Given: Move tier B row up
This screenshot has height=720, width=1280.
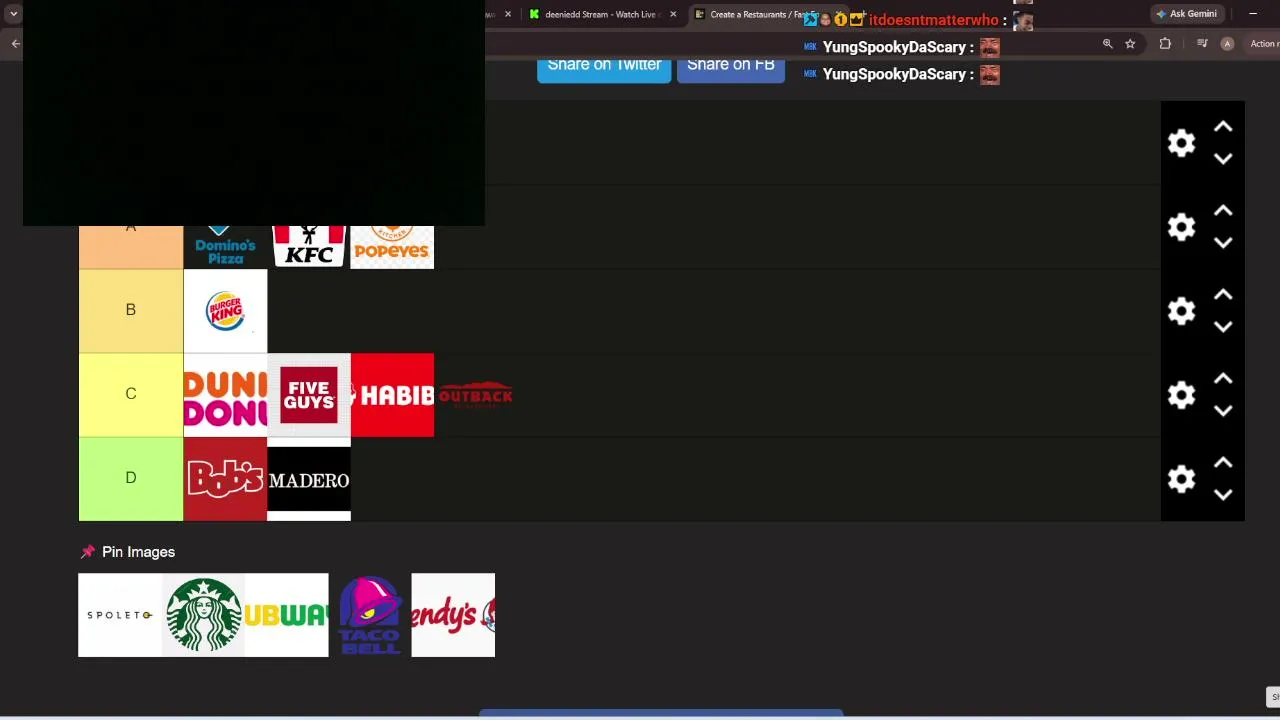Looking at the screenshot, I should coord(1223,295).
